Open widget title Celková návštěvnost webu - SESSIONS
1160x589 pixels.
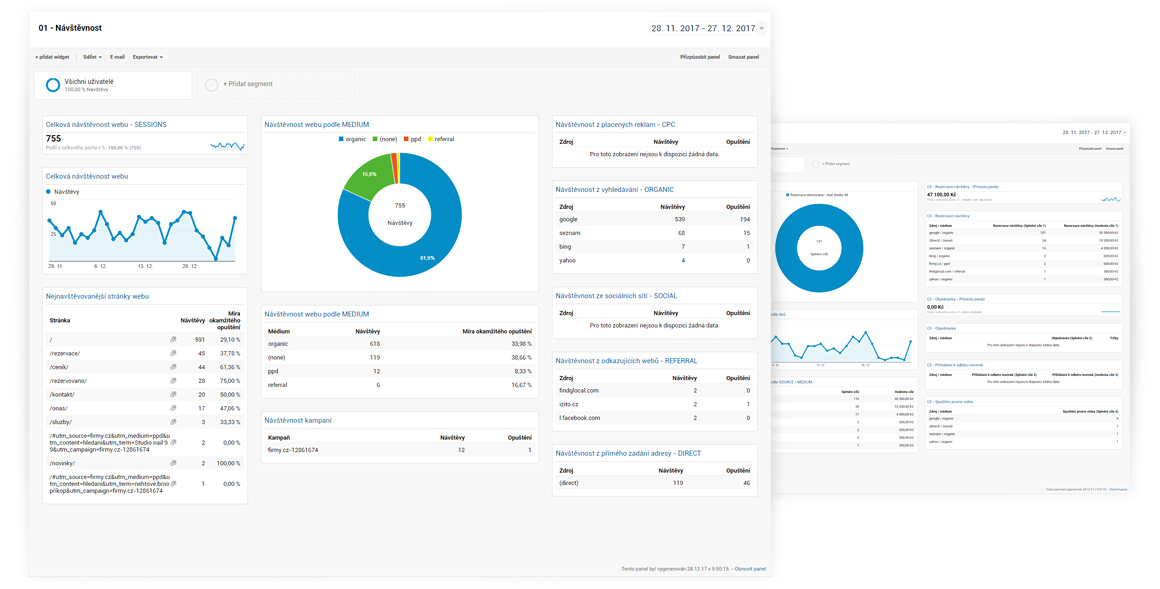106,124
